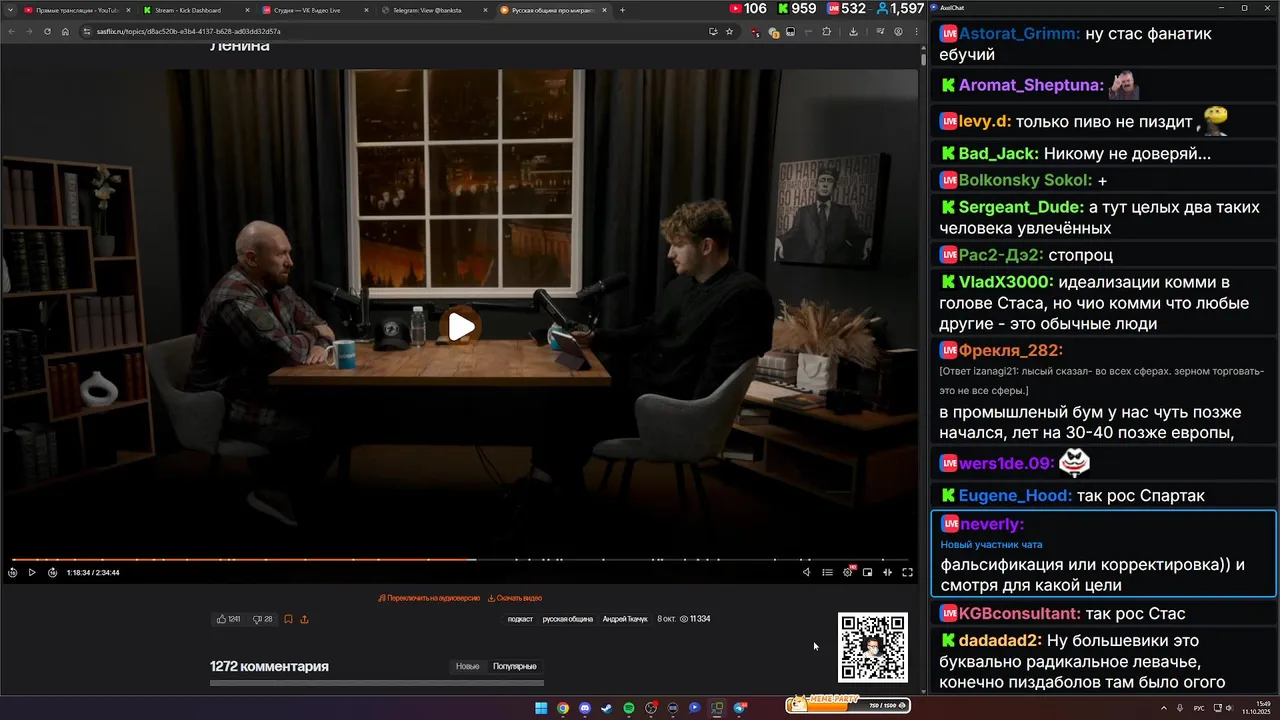This screenshot has width=1280, height=720.
Task: Enable picture-in-picture mode in the player
Action: click(x=867, y=572)
